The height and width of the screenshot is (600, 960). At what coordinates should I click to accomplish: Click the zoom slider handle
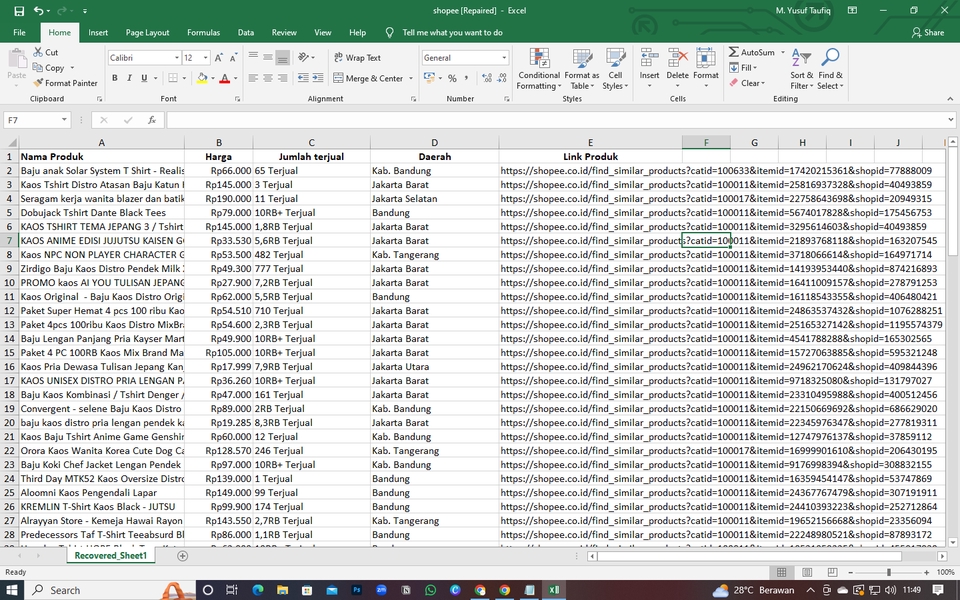point(889,572)
